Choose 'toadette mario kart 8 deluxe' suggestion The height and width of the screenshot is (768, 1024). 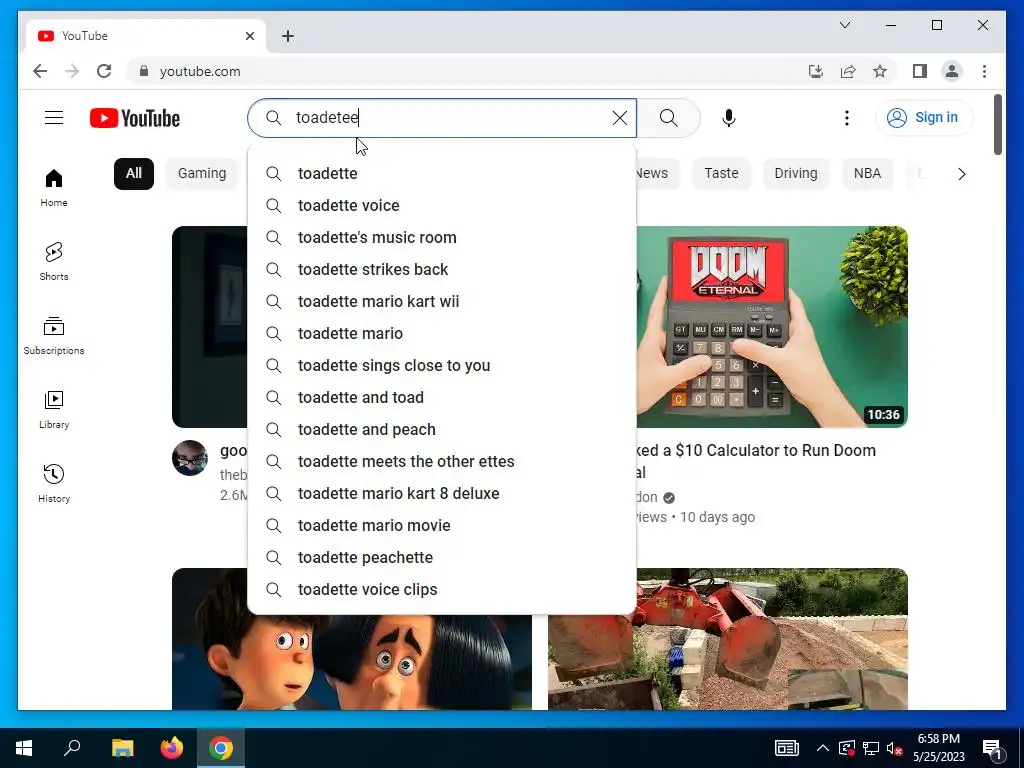pos(442,494)
